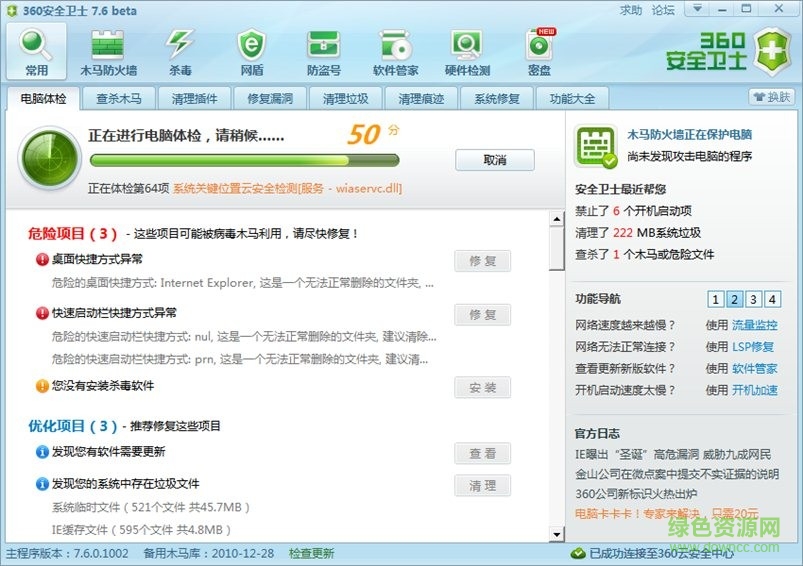
Task: Click the 备用木马库：2010-12-28 text
Action: click(x=208, y=553)
